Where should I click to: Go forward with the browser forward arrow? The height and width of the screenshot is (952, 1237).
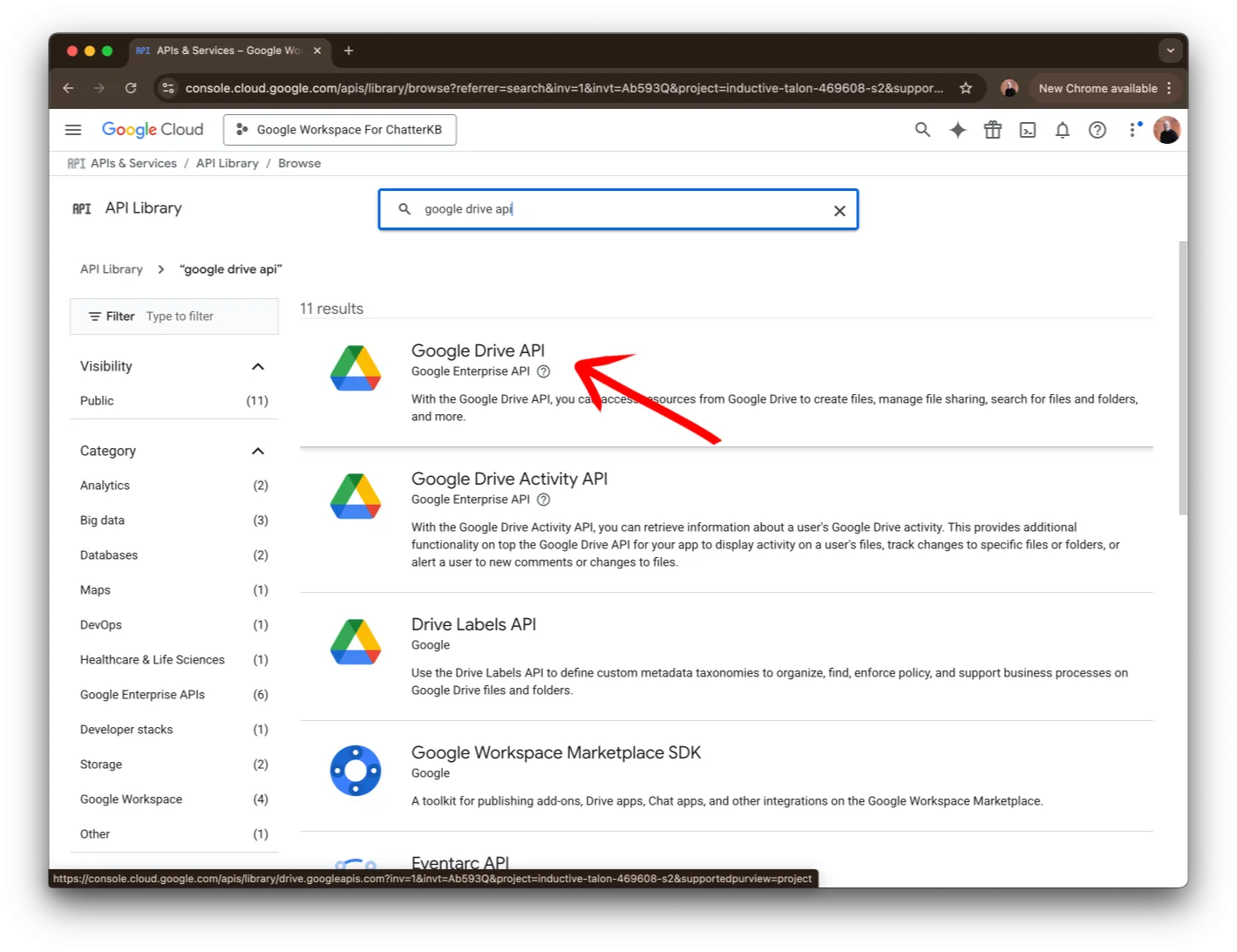(x=99, y=88)
